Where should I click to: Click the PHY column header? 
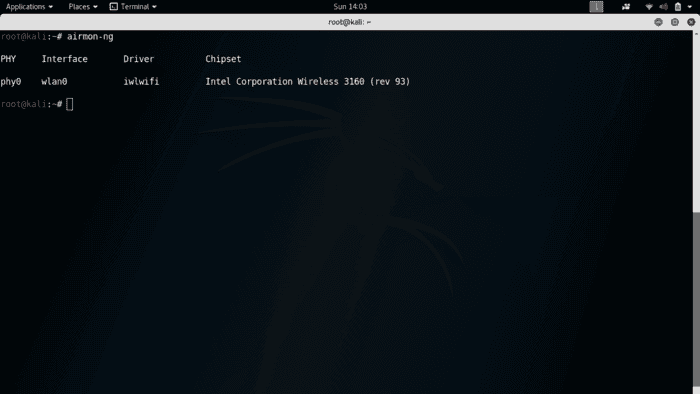(x=8, y=59)
